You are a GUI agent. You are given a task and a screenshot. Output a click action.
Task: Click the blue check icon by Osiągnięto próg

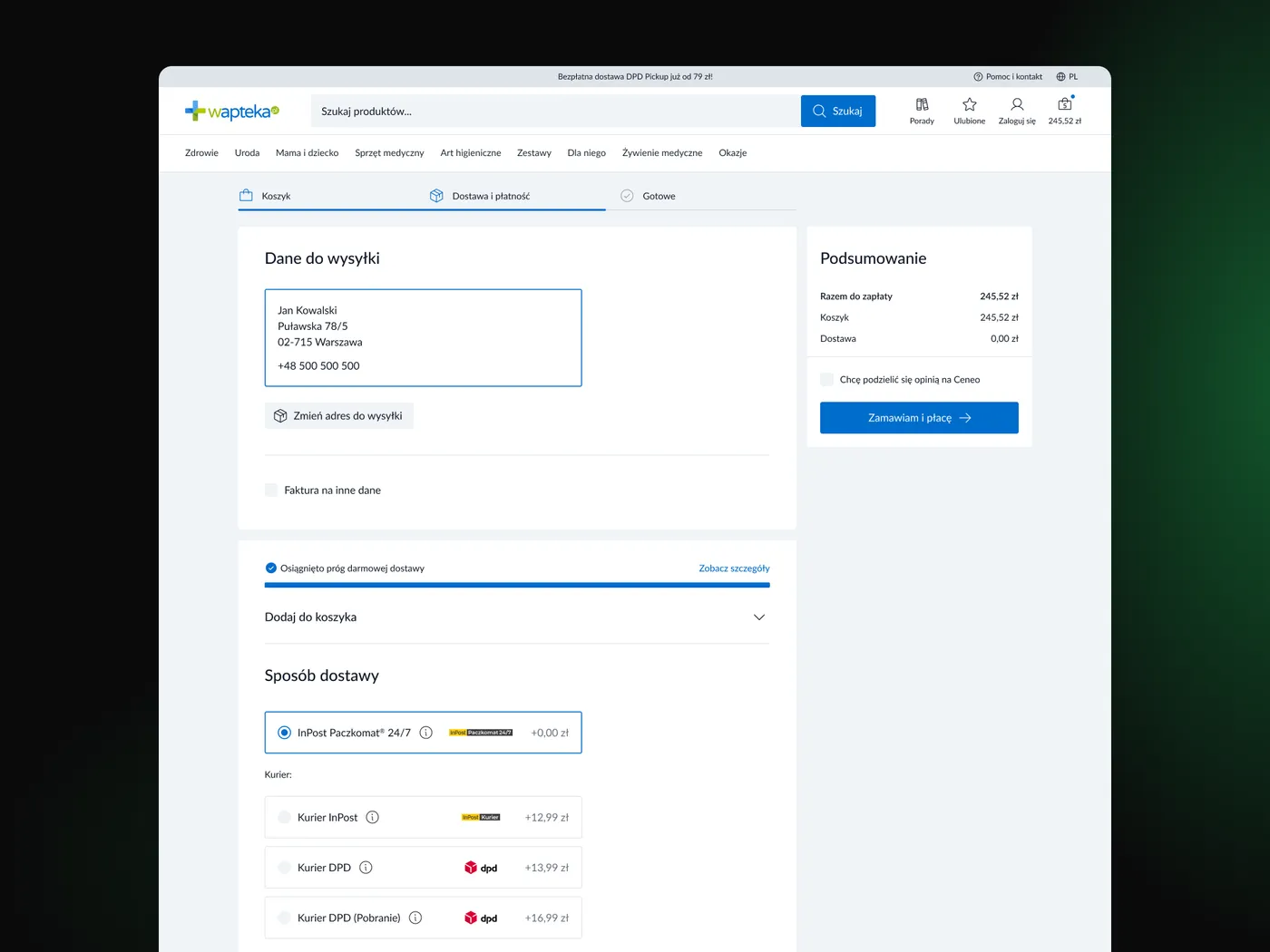pyautogui.click(x=270, y=568)
